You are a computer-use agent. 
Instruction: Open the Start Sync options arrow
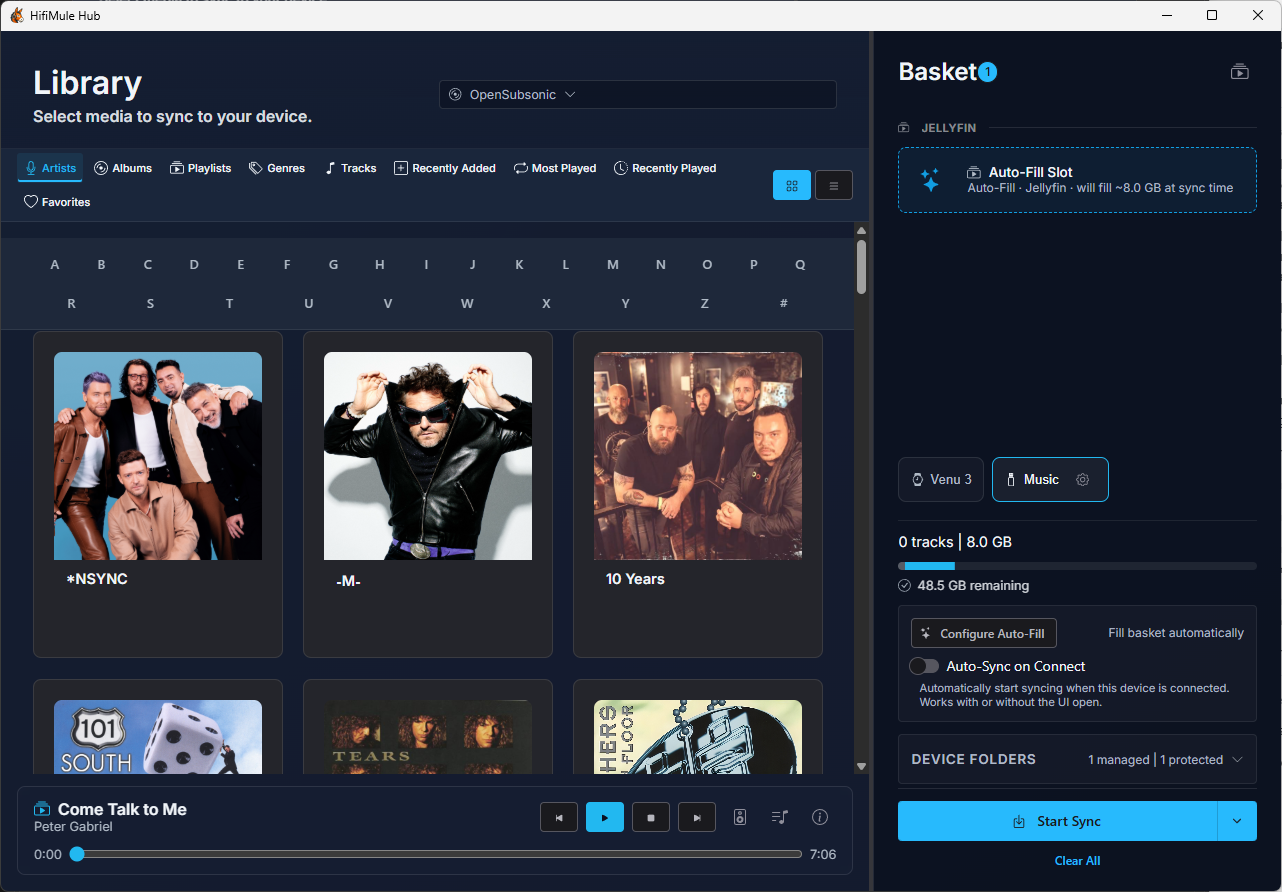pyautogui.click(x=1237, y=821)
